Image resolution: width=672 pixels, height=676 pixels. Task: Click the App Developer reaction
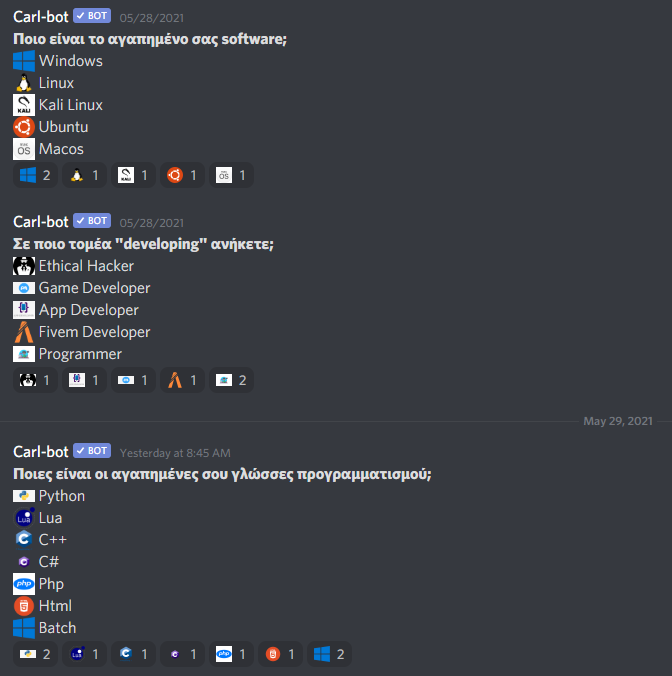coord(84,380)
